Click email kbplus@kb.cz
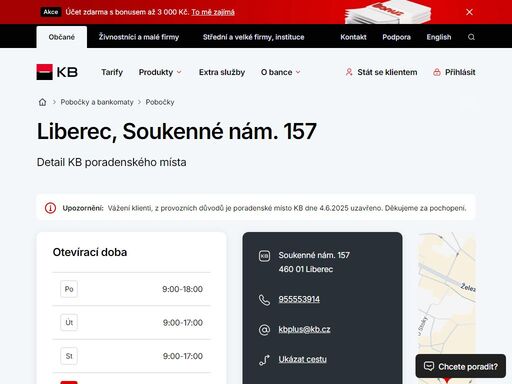This screenshot has width=512, height=384. tap(304, 329)
